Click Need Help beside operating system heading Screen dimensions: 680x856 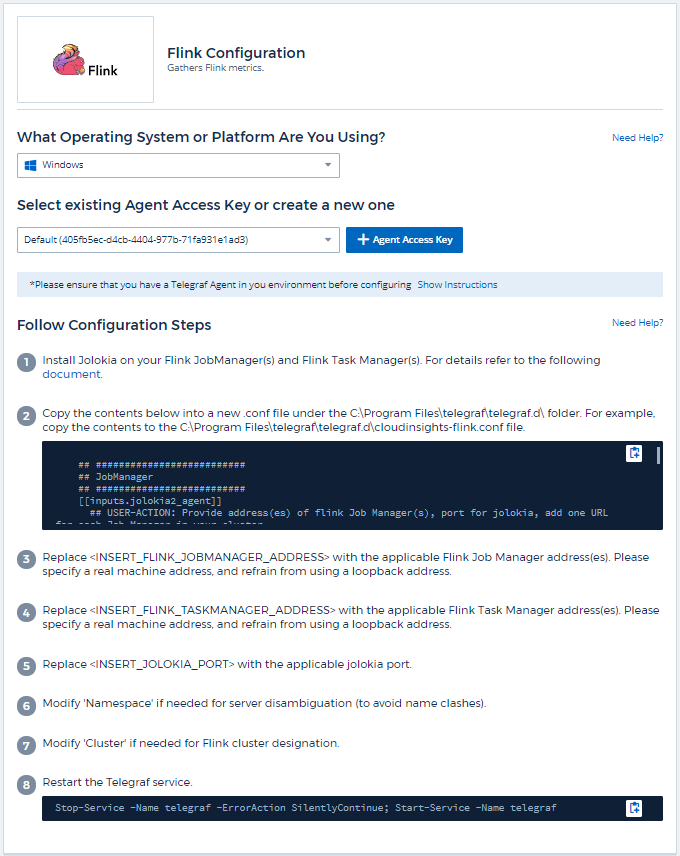coord(637,138)
